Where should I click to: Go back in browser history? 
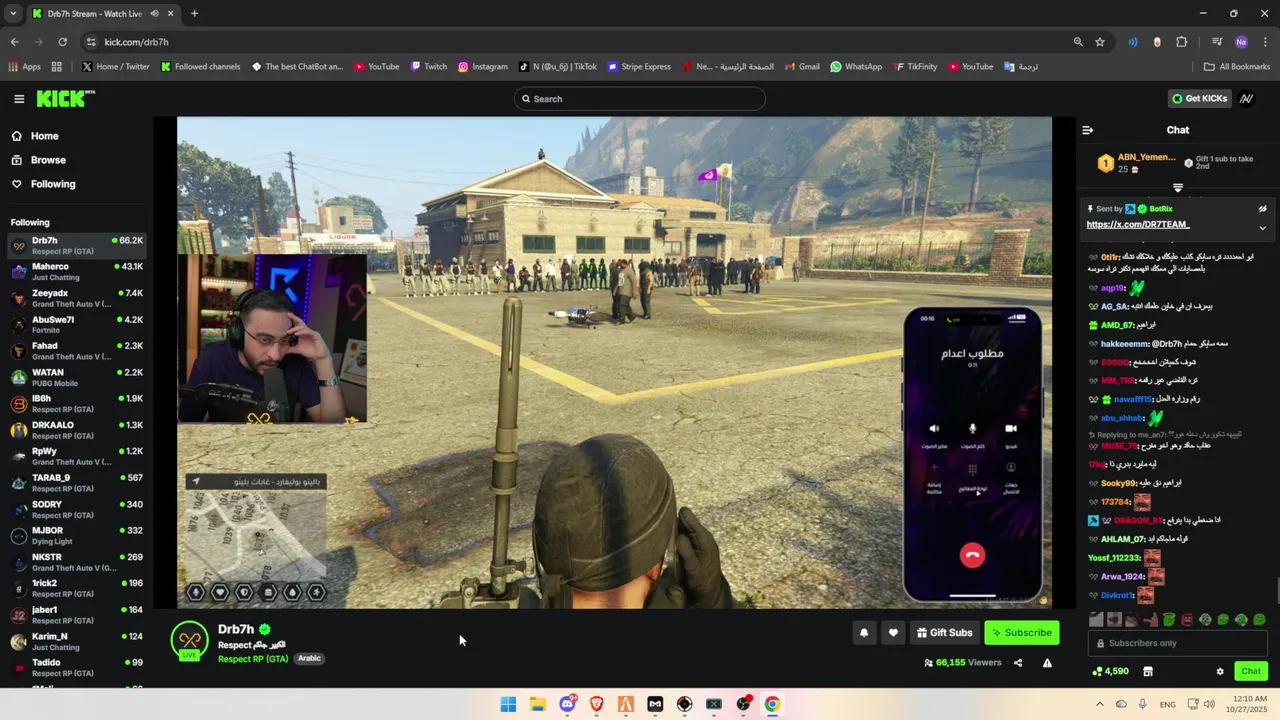point(14,42)
